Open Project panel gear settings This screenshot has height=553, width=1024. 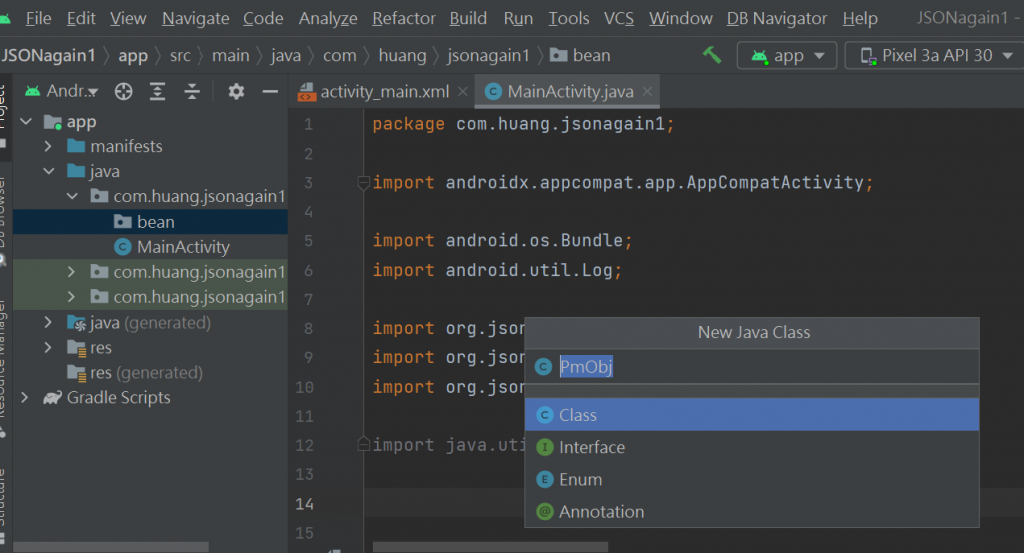(x=236, y=92)
